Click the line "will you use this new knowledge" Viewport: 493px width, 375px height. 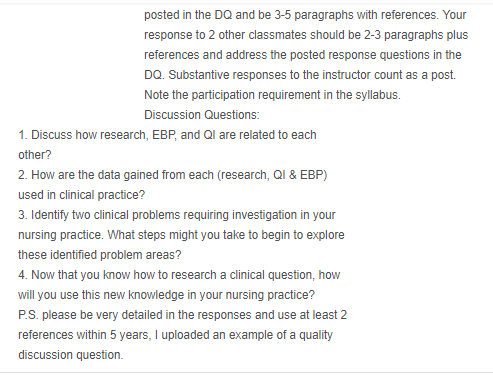166,295
